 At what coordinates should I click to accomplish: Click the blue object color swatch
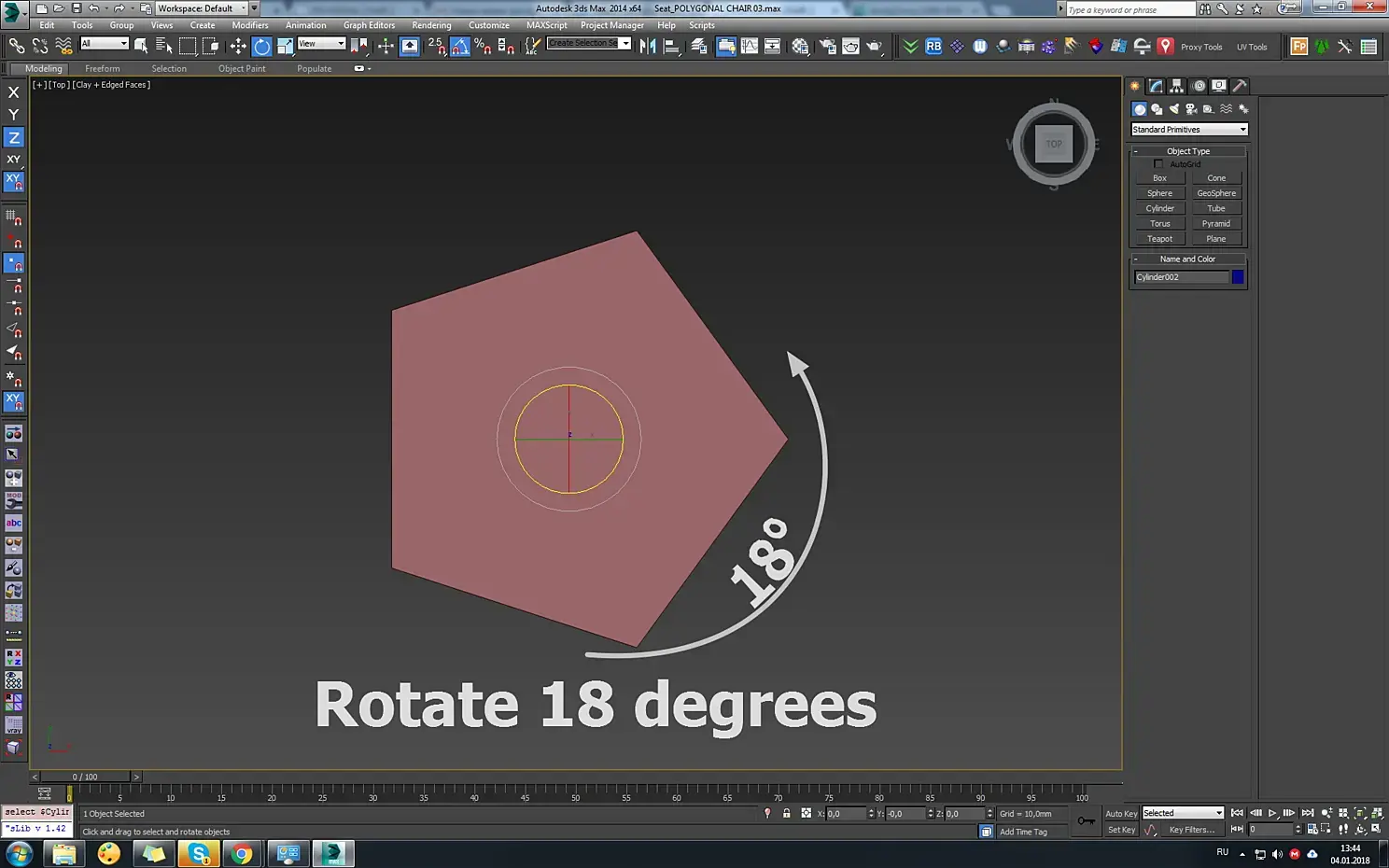1238,277
